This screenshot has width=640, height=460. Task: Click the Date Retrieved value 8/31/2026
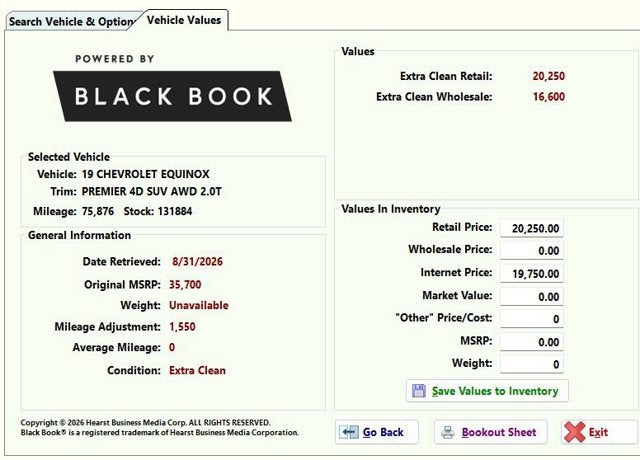[x=198, y=262]
